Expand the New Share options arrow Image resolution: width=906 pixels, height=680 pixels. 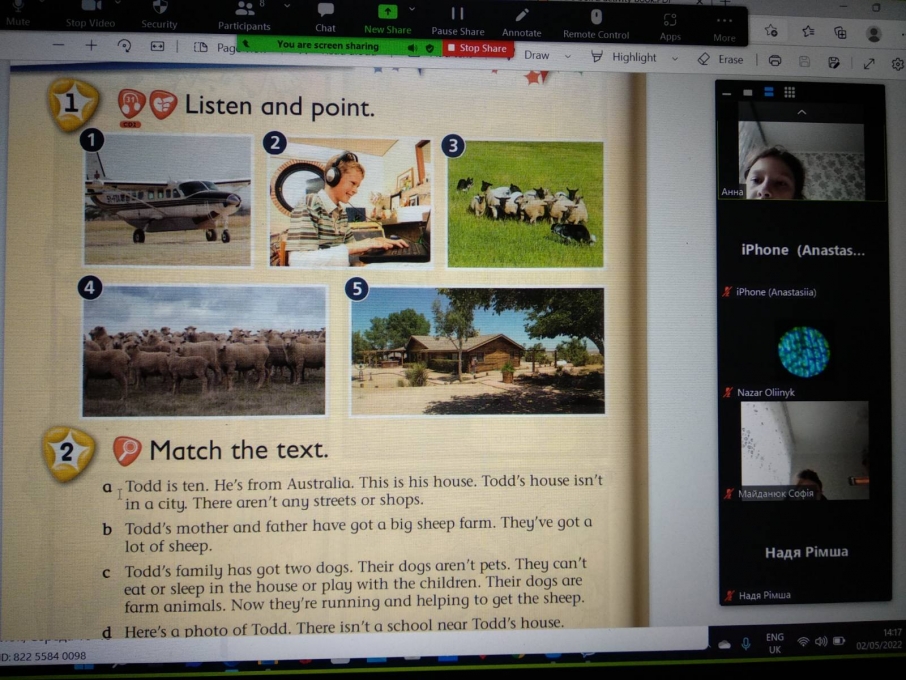coord(412,9)
